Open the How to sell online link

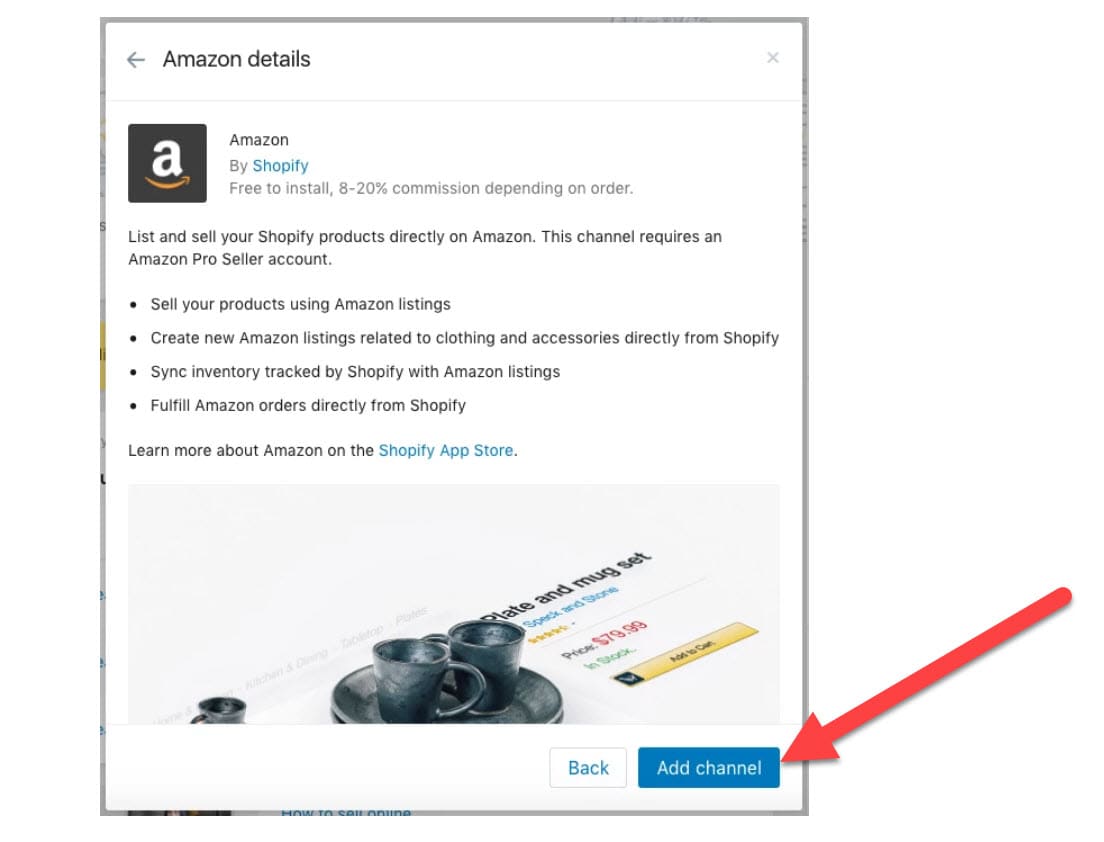point(346,812)
